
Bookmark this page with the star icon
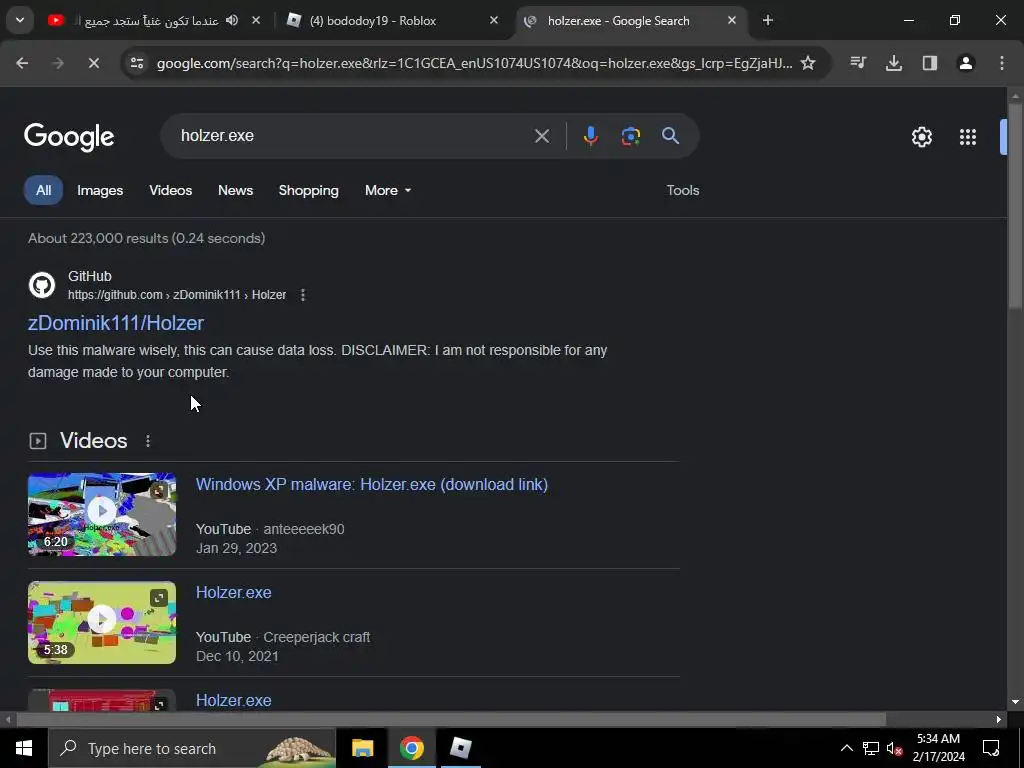point(808,63)
